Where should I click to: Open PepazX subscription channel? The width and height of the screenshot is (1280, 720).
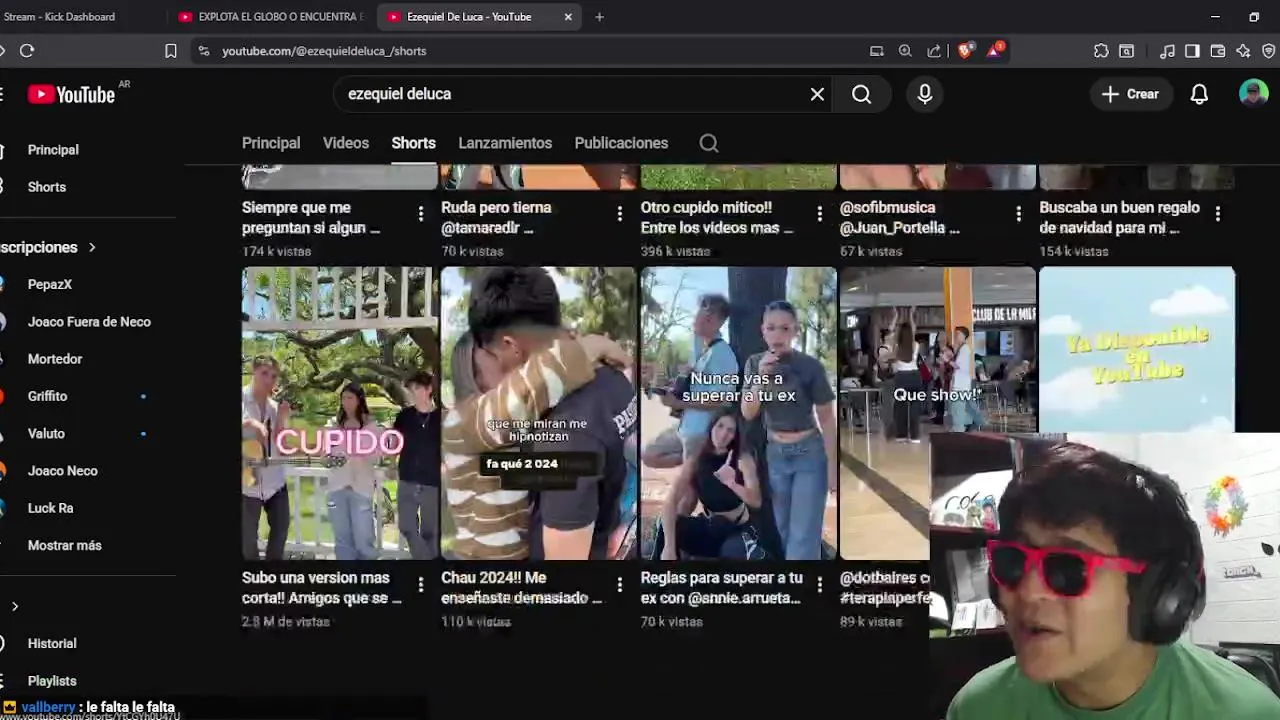tap(50, 284)
